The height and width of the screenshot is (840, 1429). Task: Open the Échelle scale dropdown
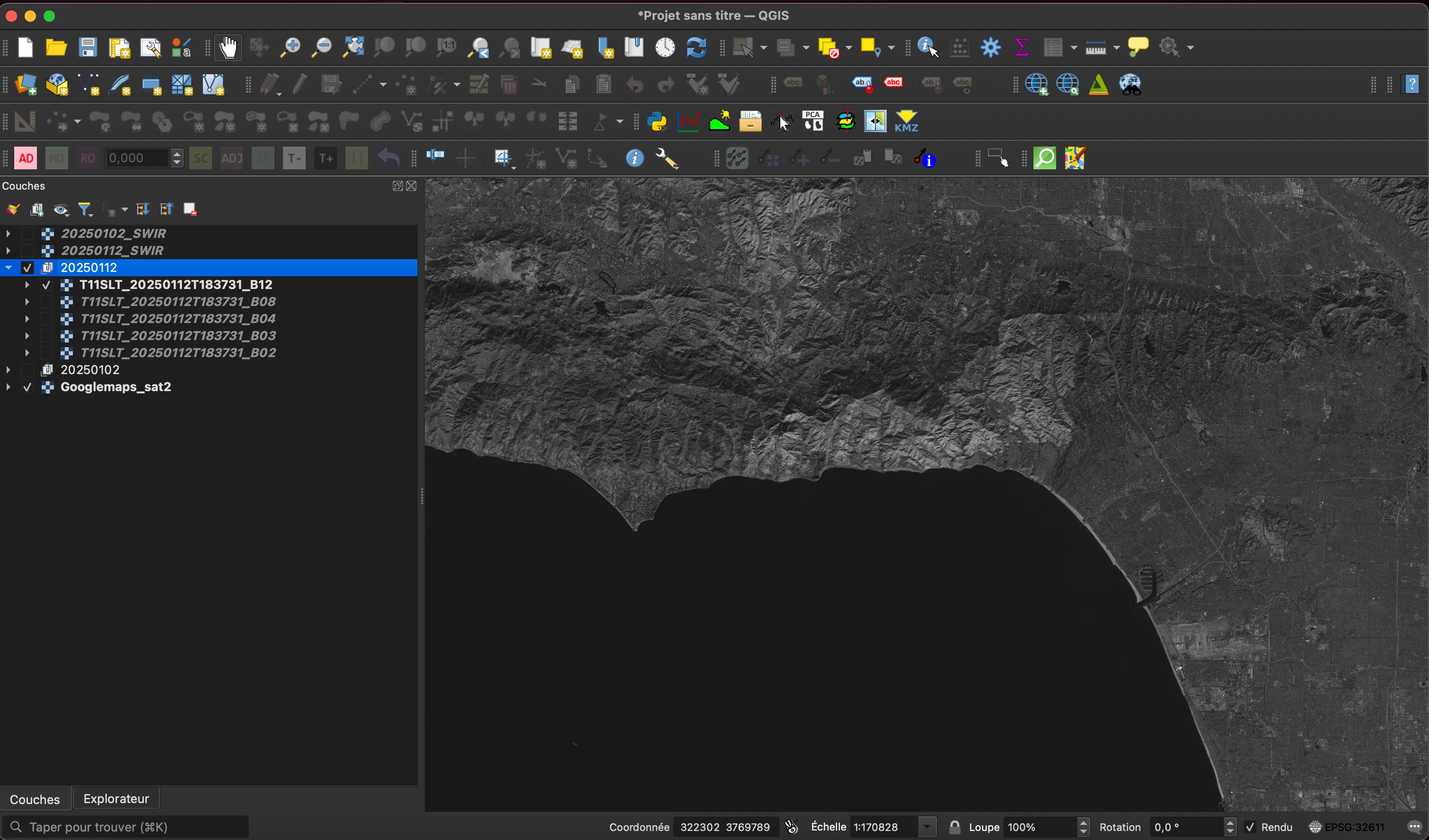(x=926, y=827)
